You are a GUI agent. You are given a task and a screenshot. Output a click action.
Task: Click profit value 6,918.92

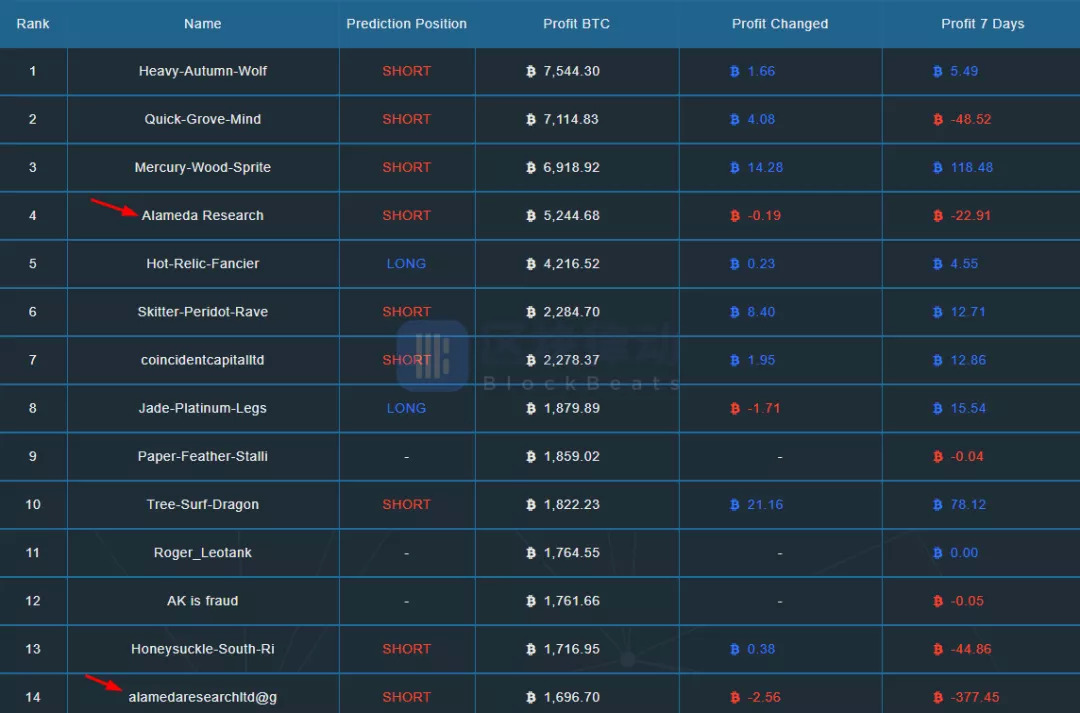(x=571, y=167)
